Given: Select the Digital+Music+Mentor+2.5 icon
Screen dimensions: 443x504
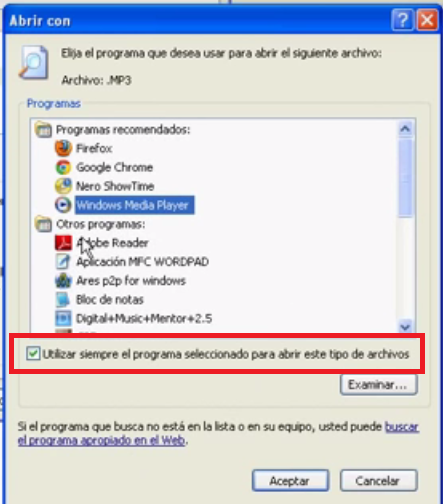Looking at the screenshot, I should pos(63,318).
